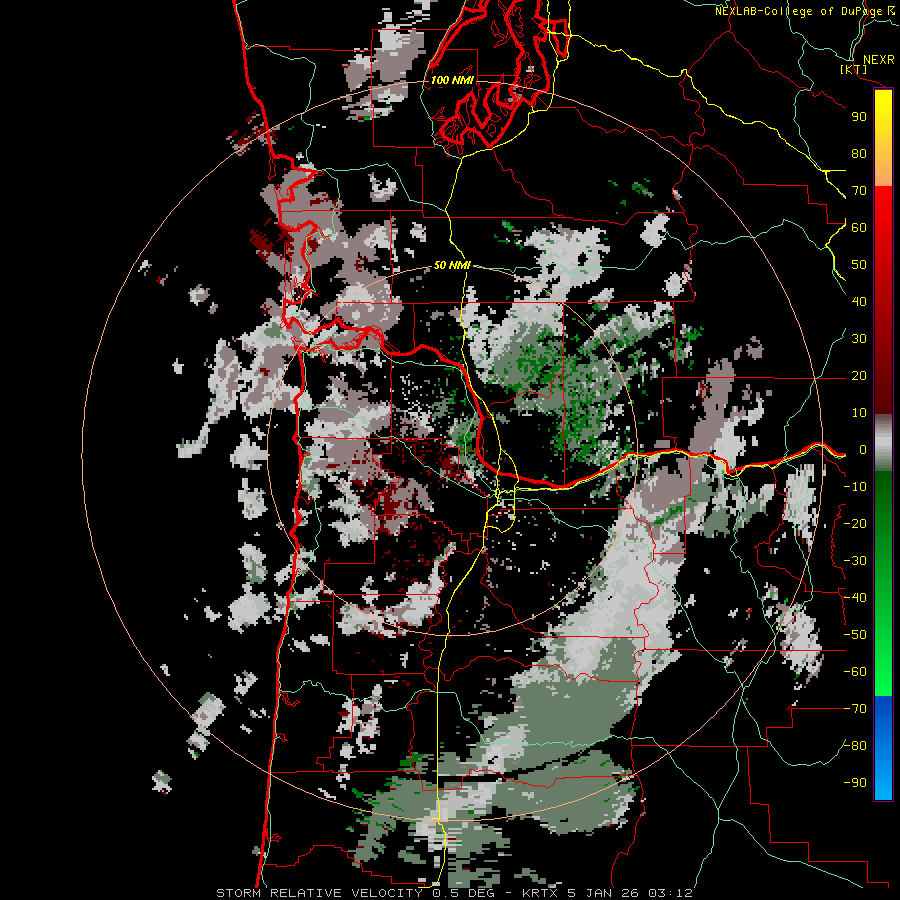
Task: Click the 0 value on velocity scale
Action: tap(863, 450)
